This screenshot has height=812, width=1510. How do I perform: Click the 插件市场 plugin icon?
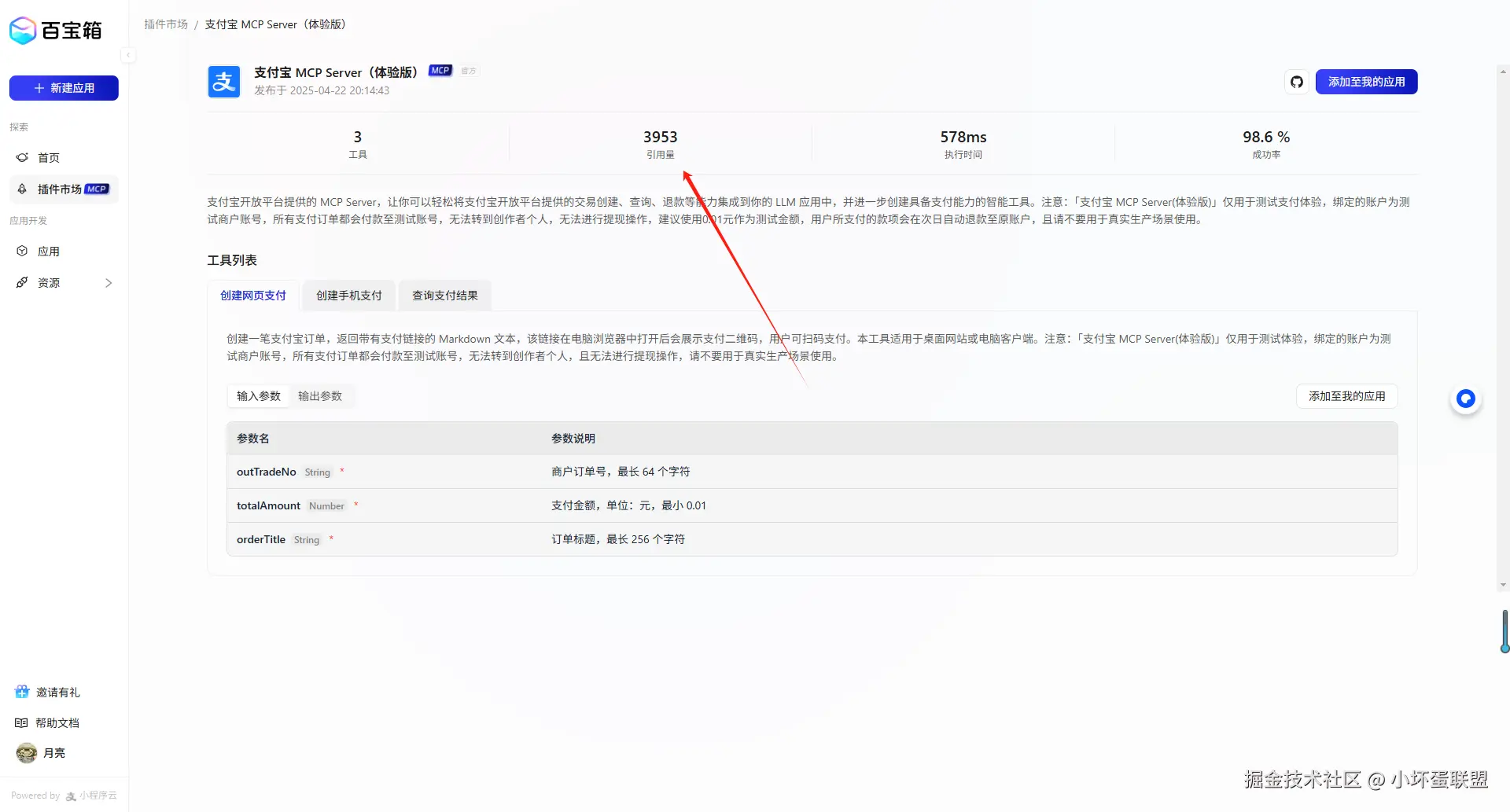(x=22, y=189)
